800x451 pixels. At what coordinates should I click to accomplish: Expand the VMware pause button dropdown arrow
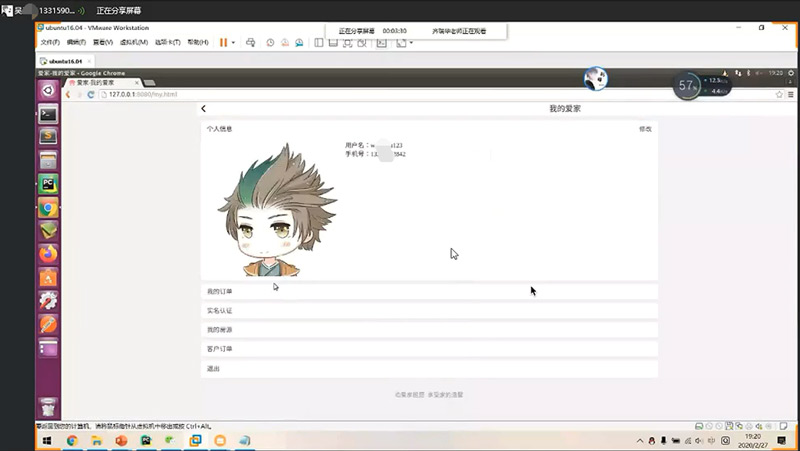pyautogui.click(x=233, y=42)
